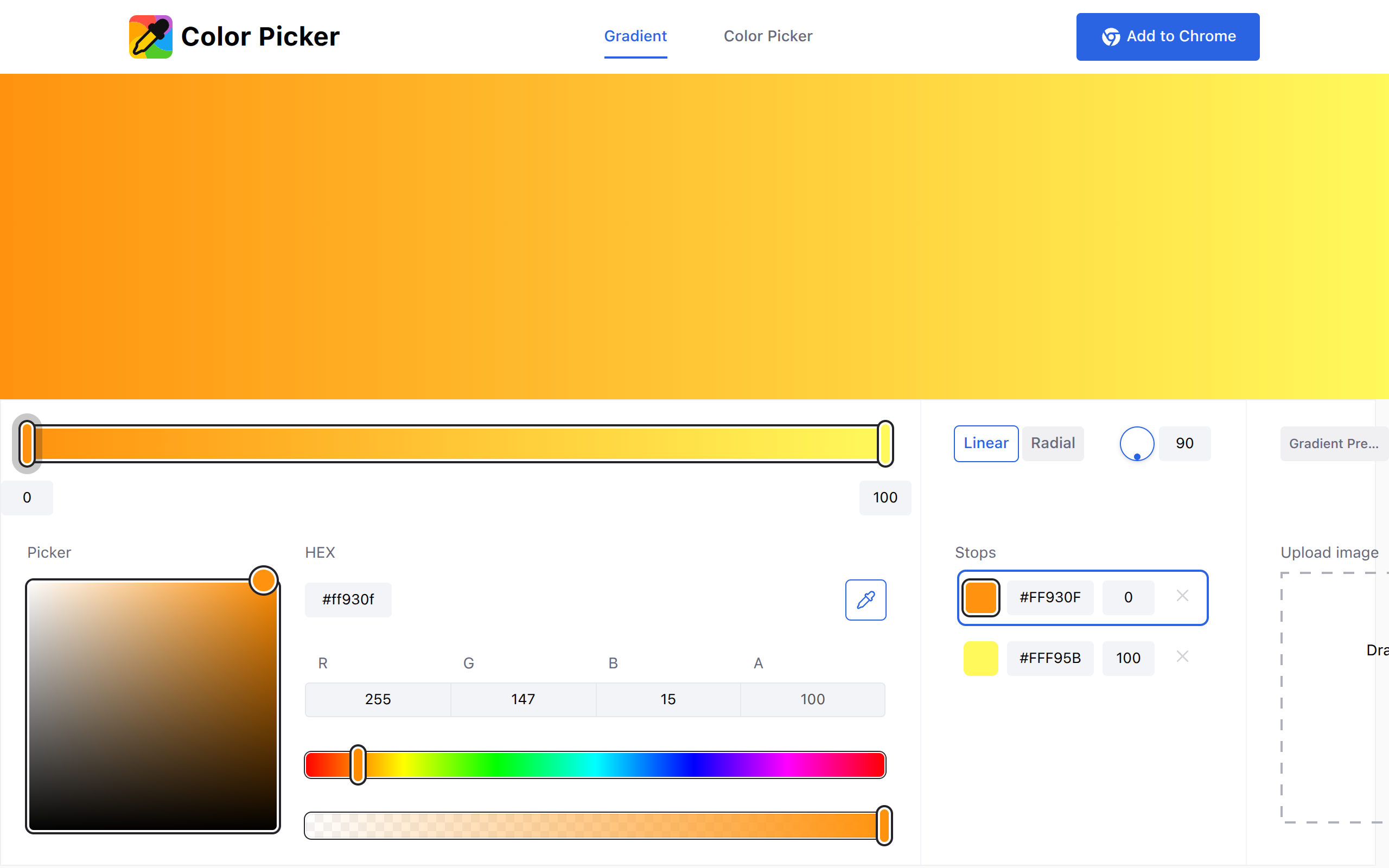Click the Color Picker logo icon

[x=150, y=36]
